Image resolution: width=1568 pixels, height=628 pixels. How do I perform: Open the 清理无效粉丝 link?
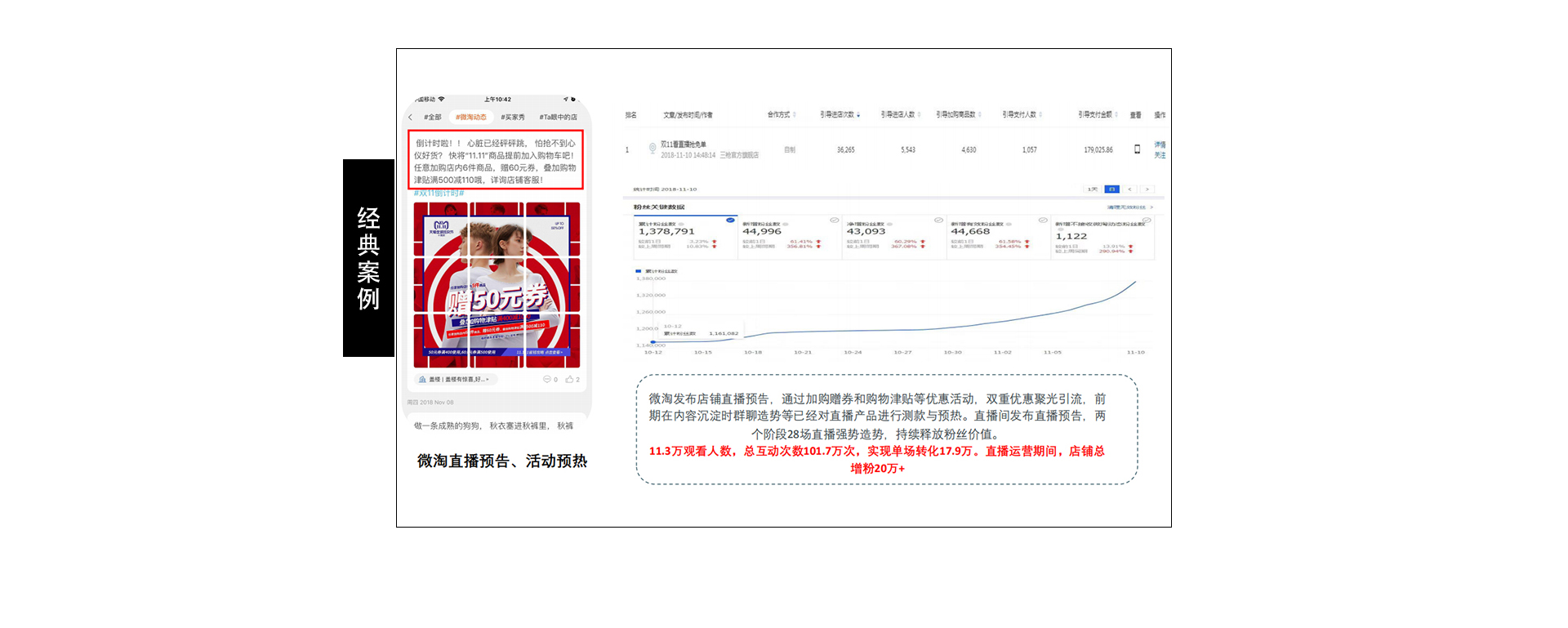coord(1130,207)
